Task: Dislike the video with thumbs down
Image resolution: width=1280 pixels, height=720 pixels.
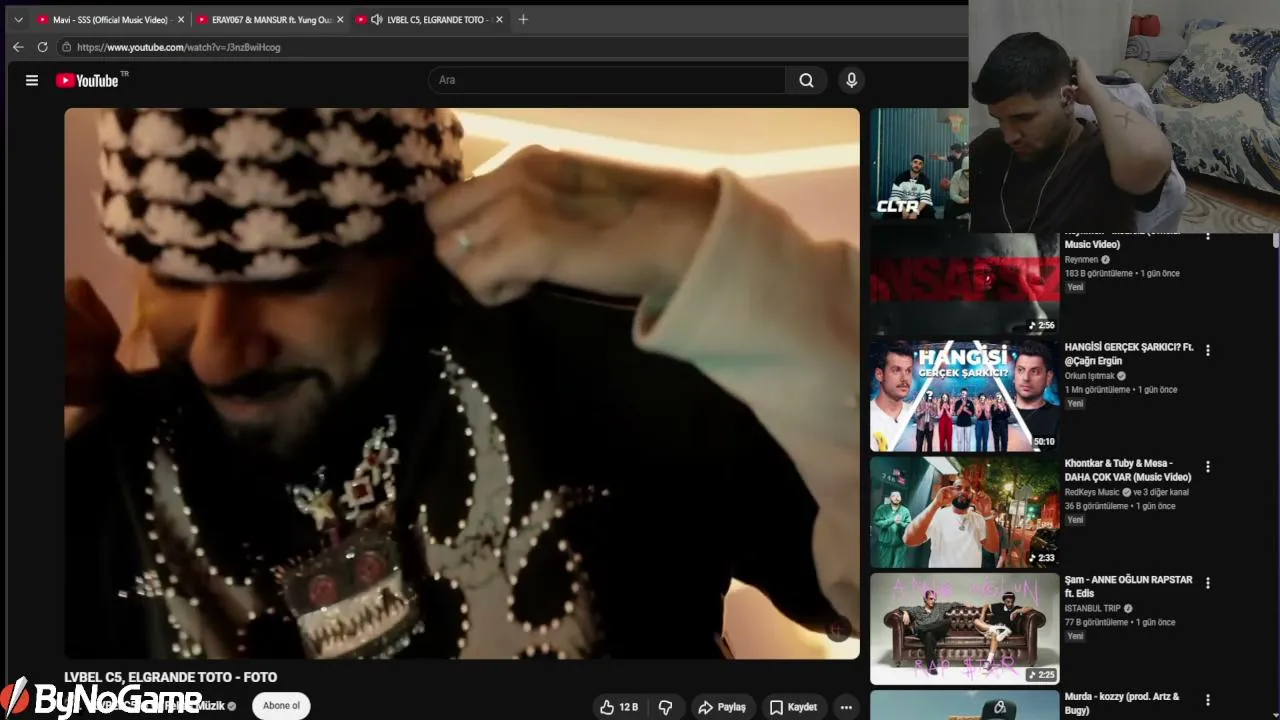Action: pos(666,707)
